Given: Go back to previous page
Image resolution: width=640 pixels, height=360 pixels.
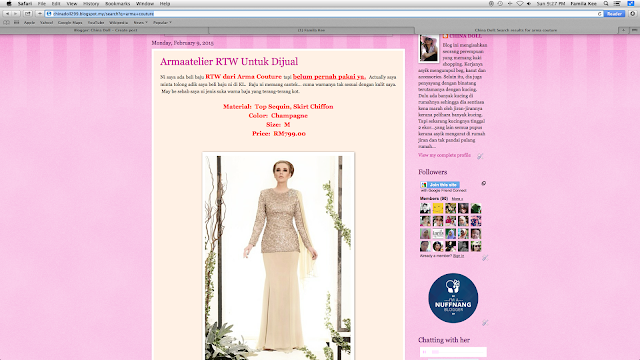Looking at the screenshot, I should click(x=7, y=13).
